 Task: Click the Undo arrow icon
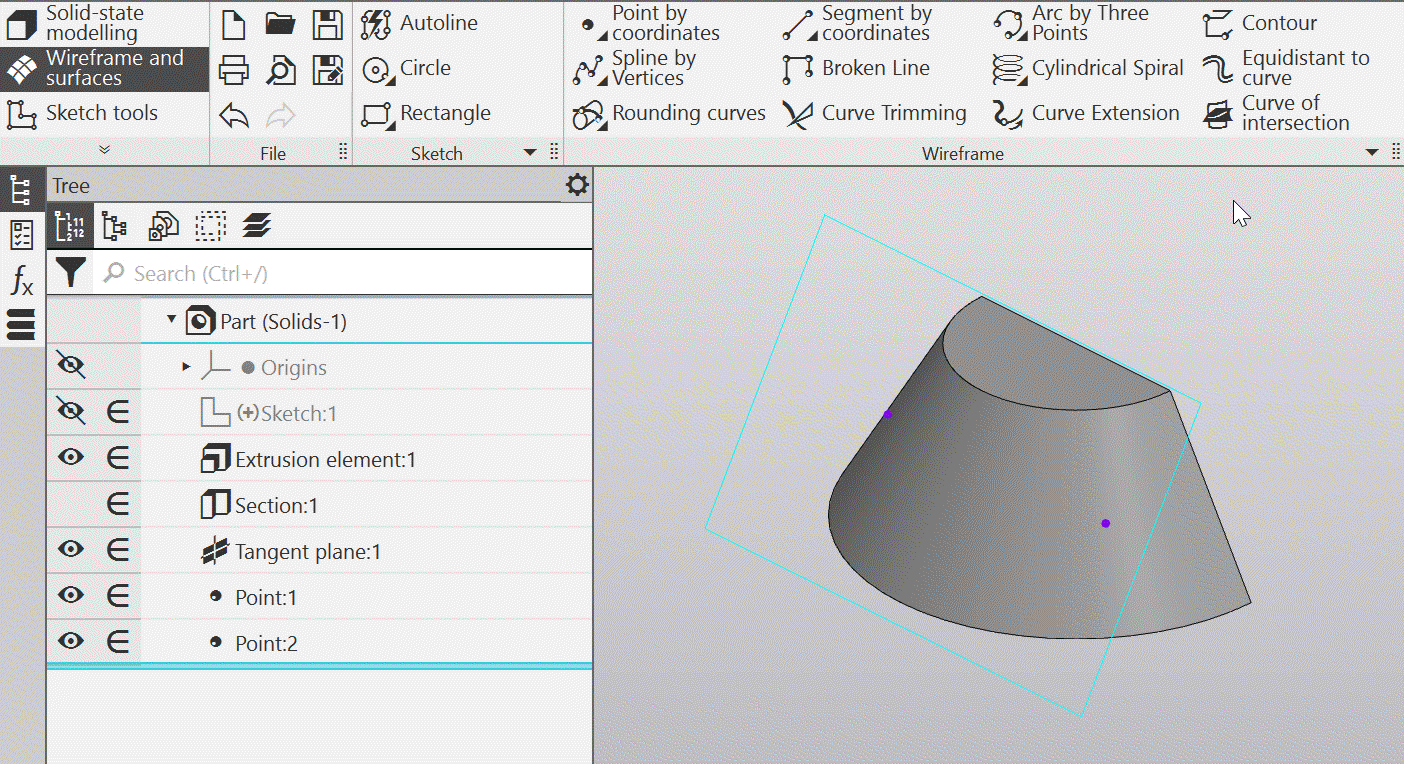point(233,115)
